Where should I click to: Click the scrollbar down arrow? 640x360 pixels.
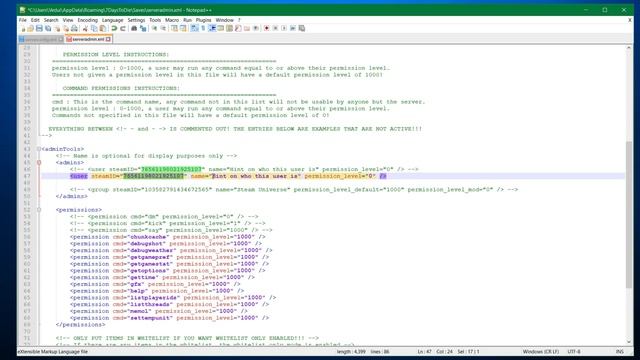pyautogui.click(x=629, y=342)
